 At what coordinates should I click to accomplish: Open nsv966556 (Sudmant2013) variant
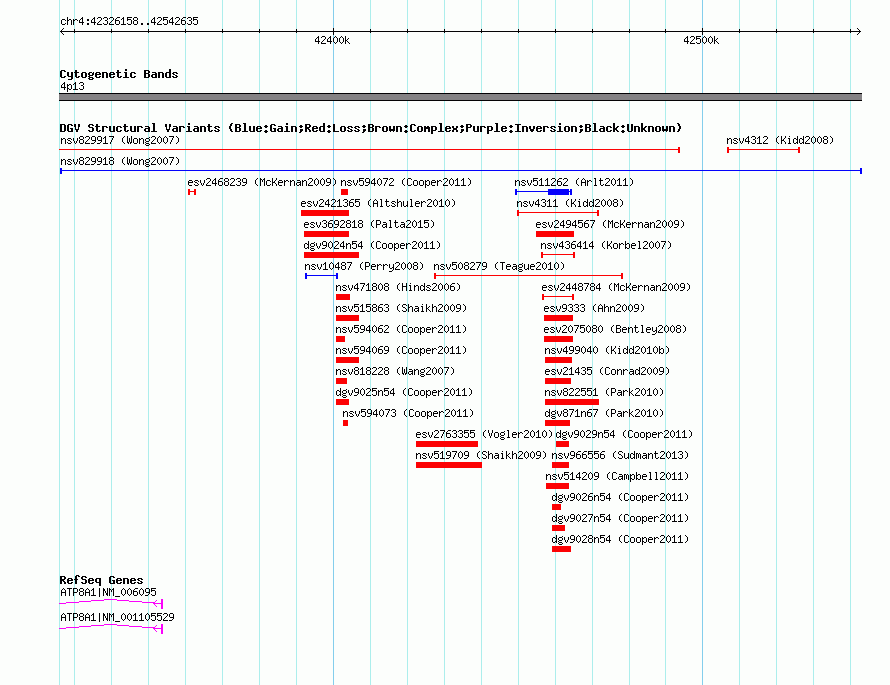(x=620, y=455)
